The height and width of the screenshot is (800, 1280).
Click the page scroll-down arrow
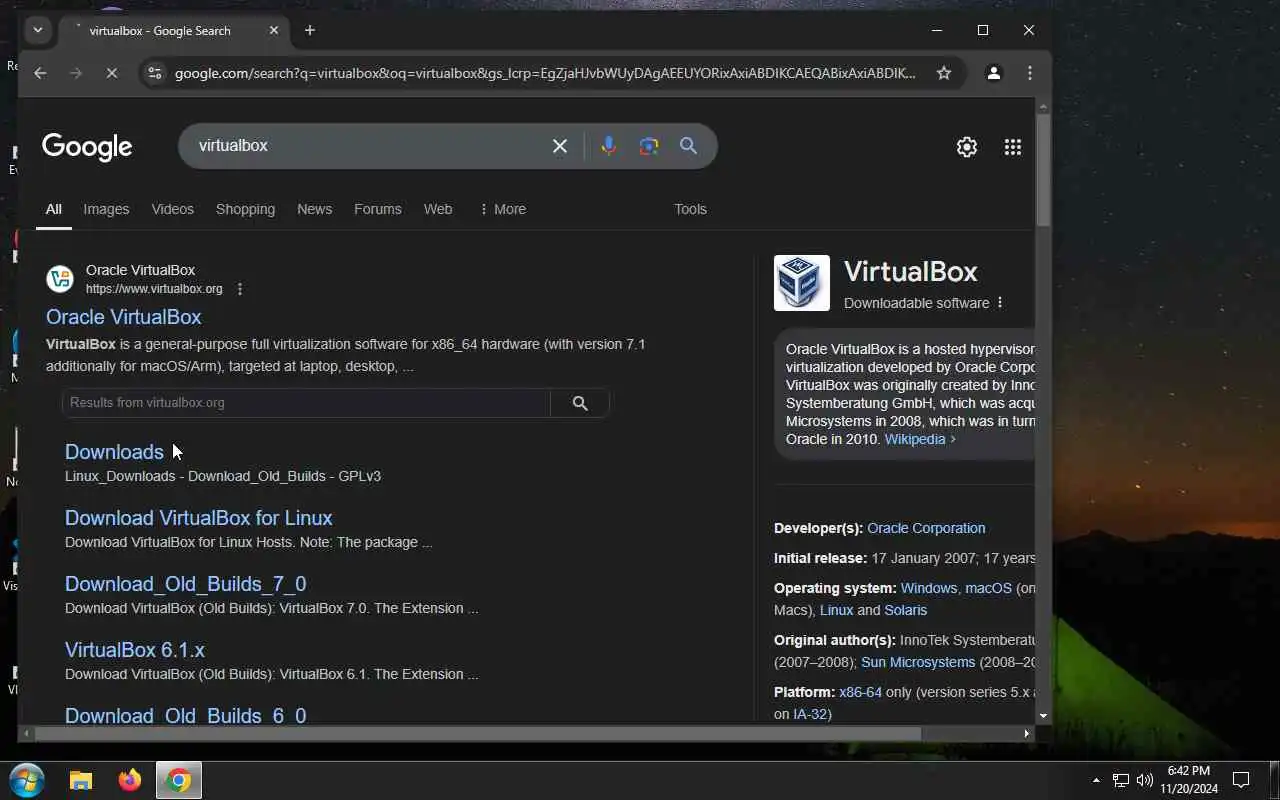(1043, 716)
